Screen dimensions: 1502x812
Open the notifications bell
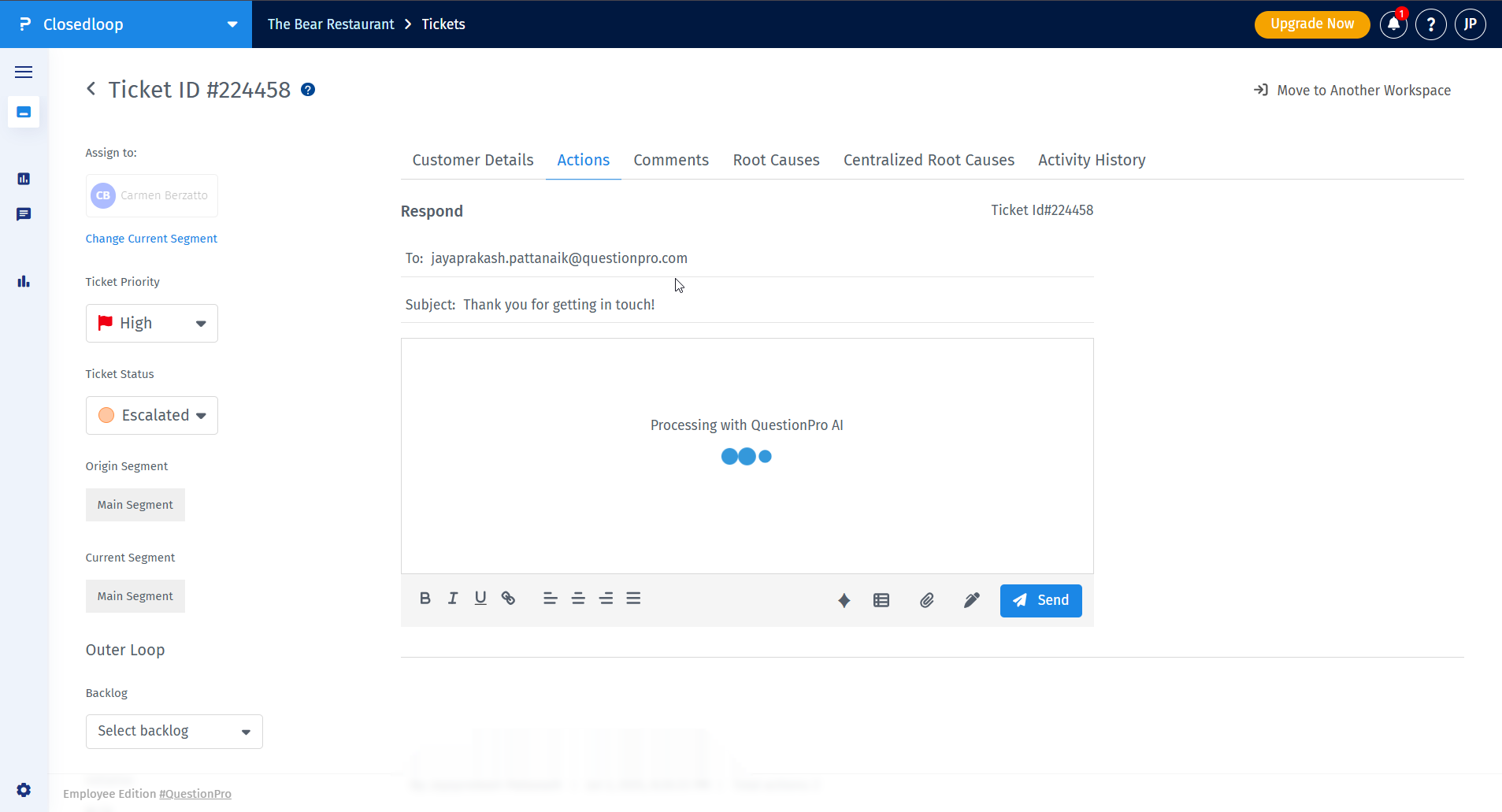pos(1393,24)
